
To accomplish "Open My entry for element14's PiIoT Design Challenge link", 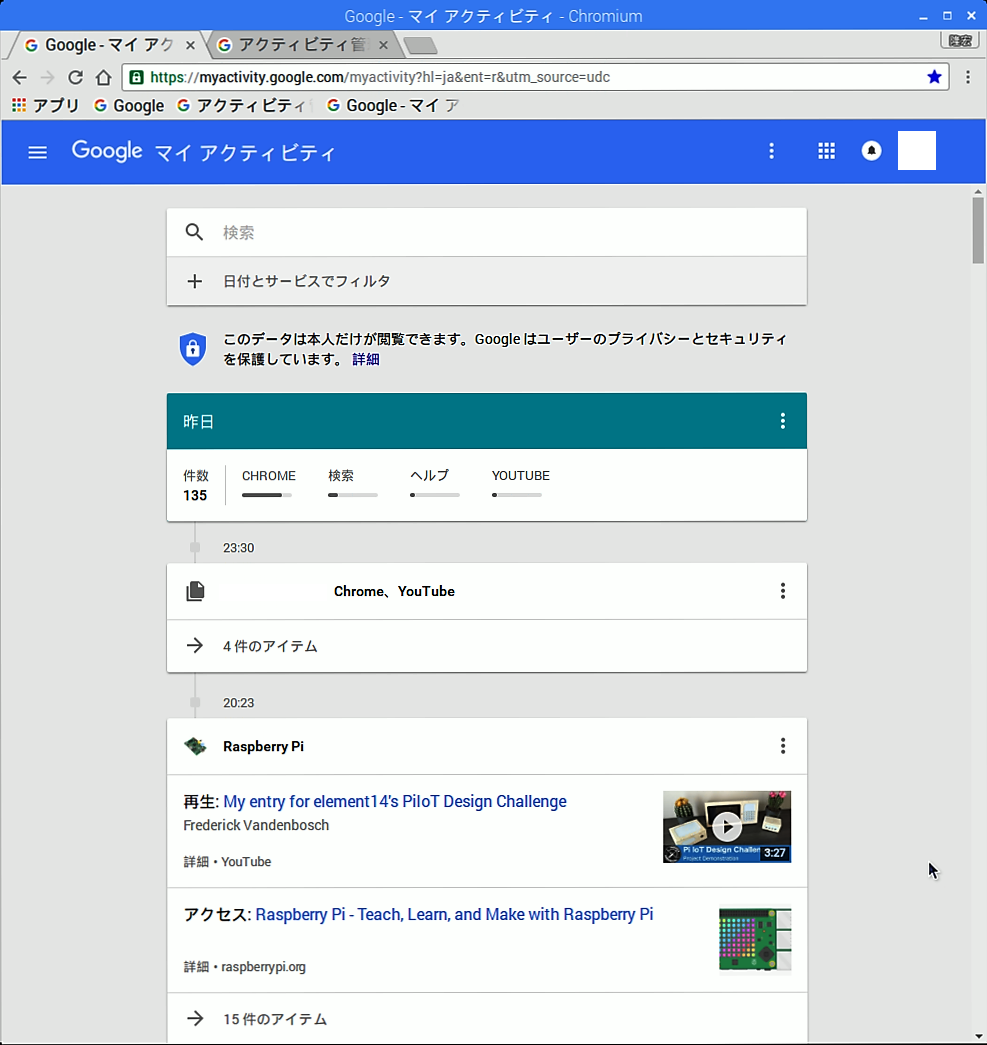I will tap(395, 801).
